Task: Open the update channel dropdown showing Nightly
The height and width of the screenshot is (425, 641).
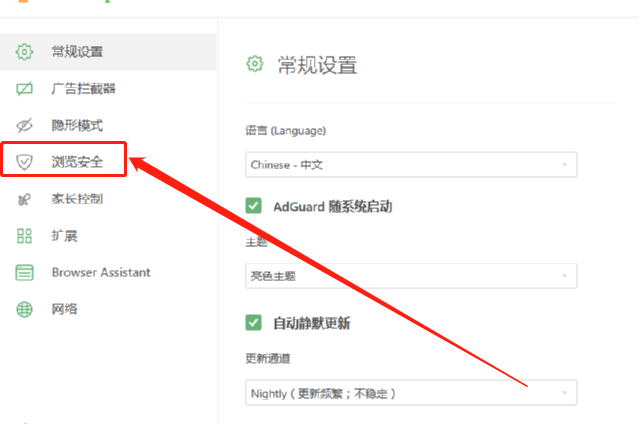Action: click(411, 393)
